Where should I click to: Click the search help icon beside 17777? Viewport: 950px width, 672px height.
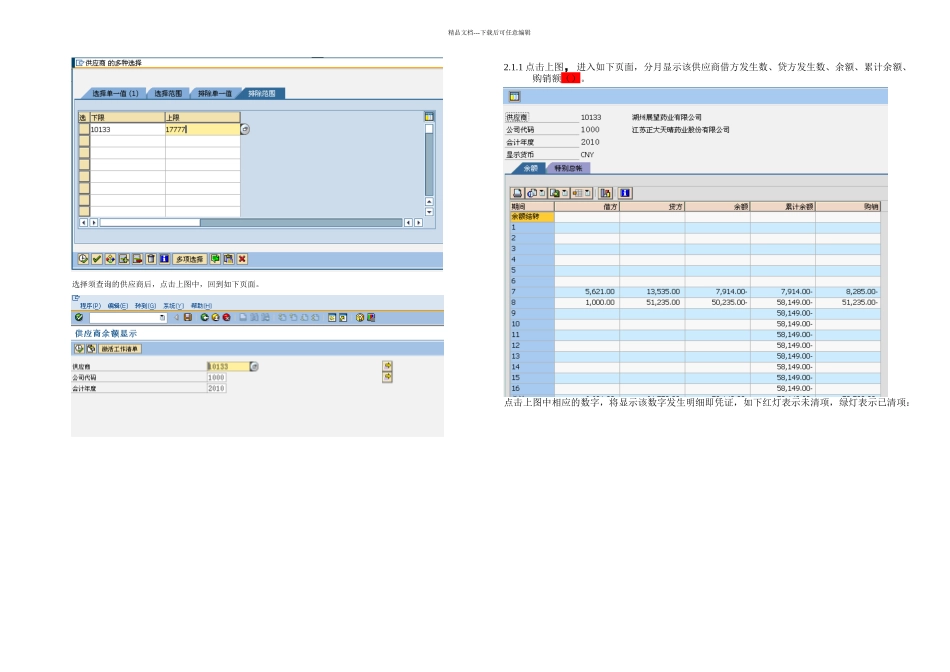pyautogui.click(x=245, y=129)
